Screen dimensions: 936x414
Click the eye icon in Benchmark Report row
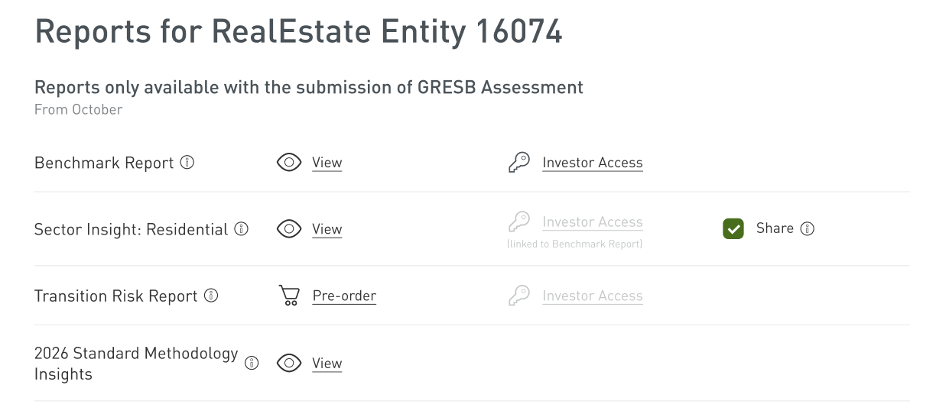[x=289, y=162]
